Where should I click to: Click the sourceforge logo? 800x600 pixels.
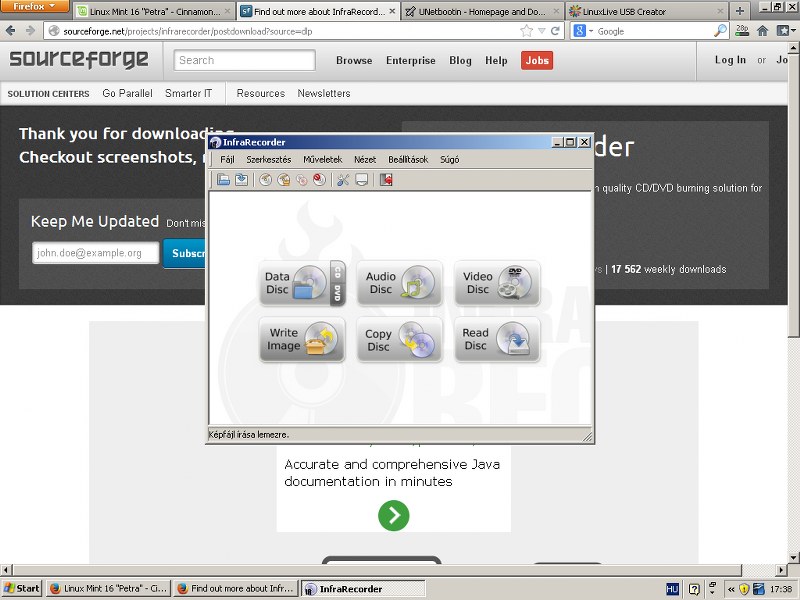79,60
